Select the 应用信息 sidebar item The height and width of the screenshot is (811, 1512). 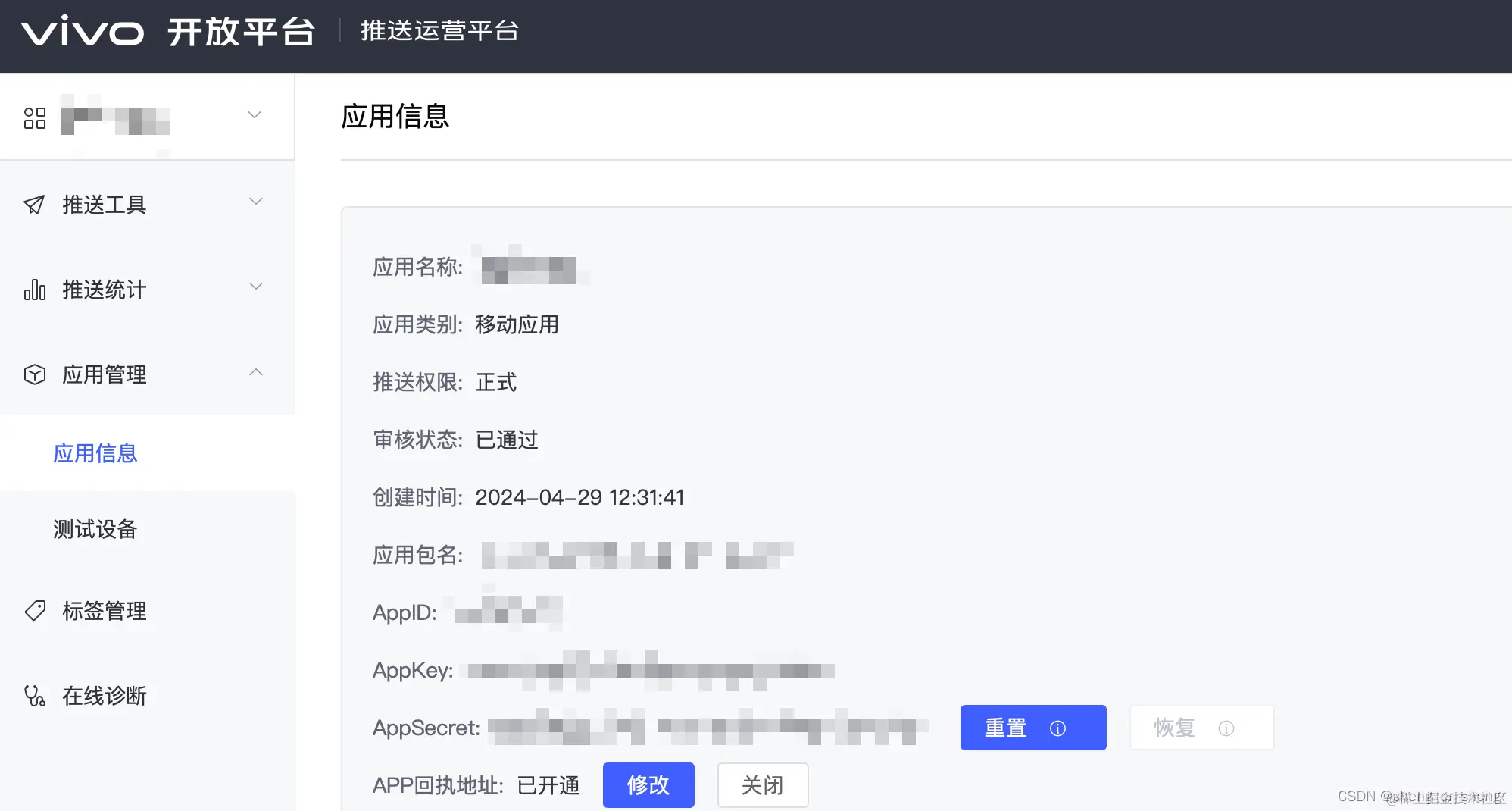(94, 453)
